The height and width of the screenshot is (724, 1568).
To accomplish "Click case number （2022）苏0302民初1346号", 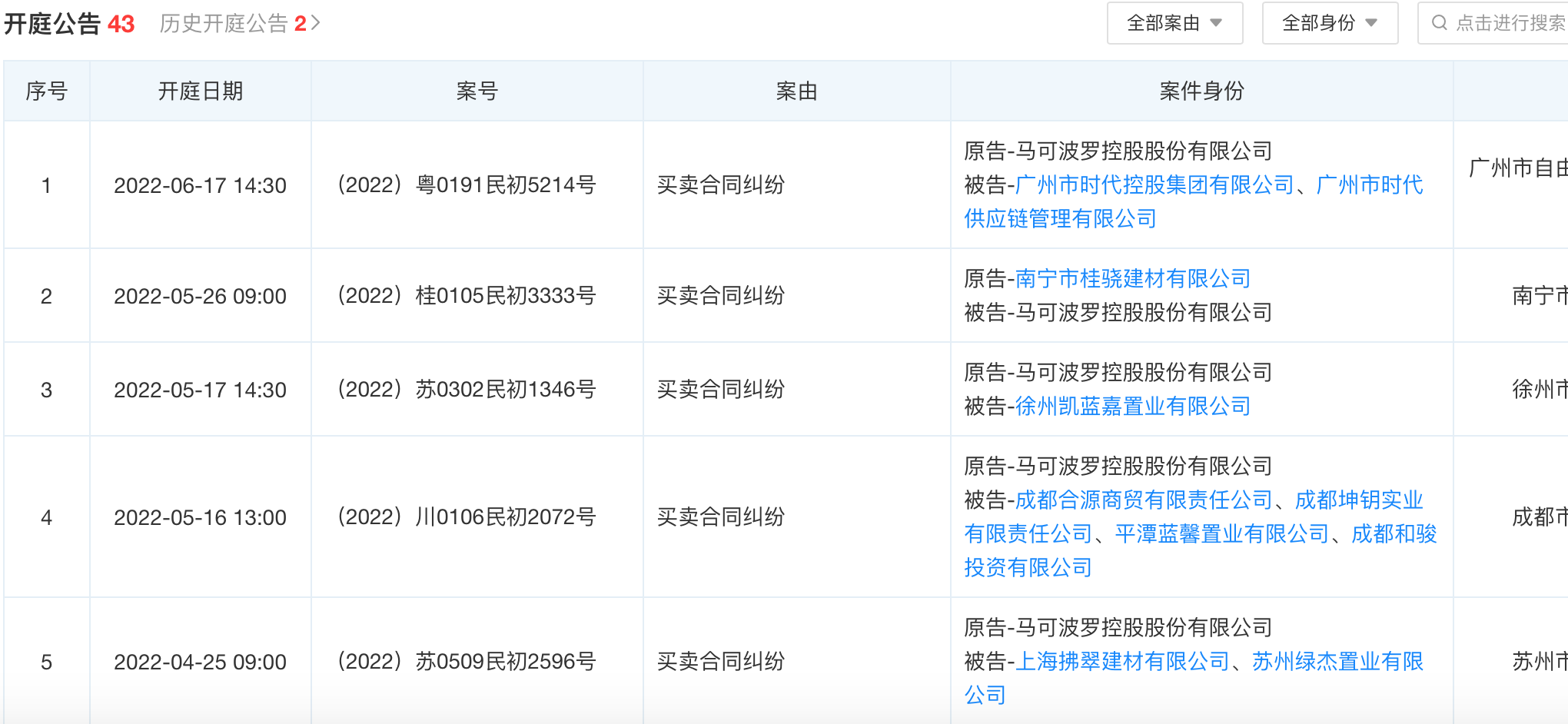I will coord(467,390).
